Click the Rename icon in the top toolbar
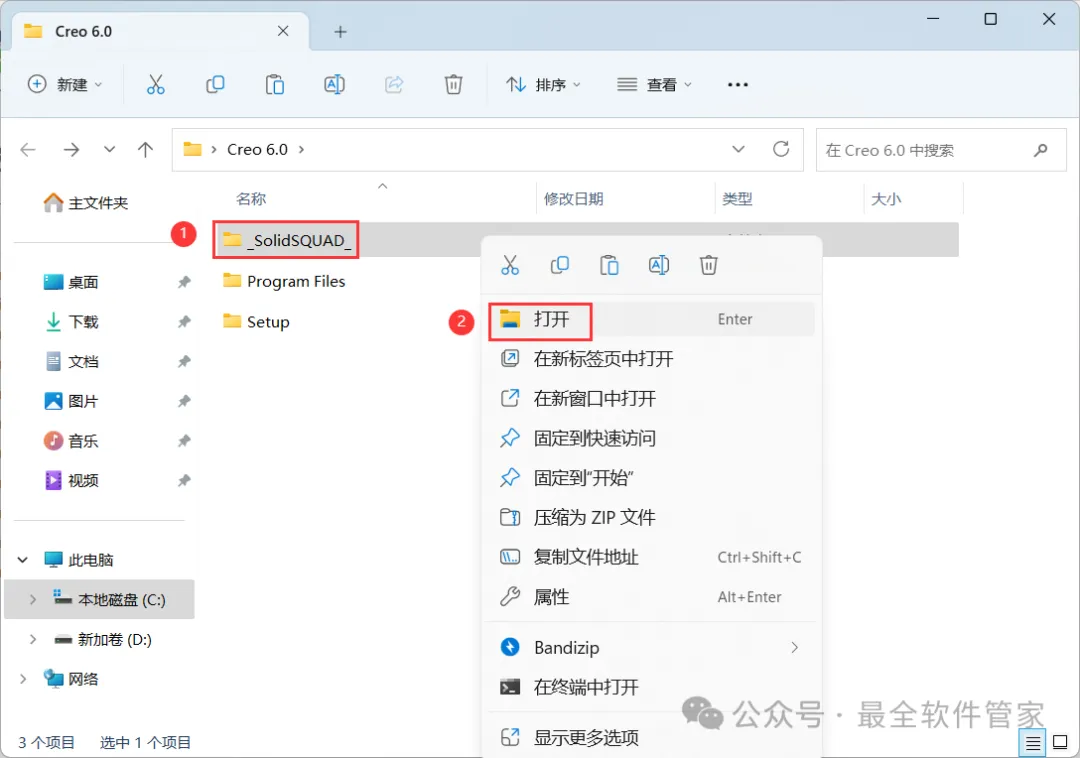Screen dimensions: 1080x758 point(334,85)
